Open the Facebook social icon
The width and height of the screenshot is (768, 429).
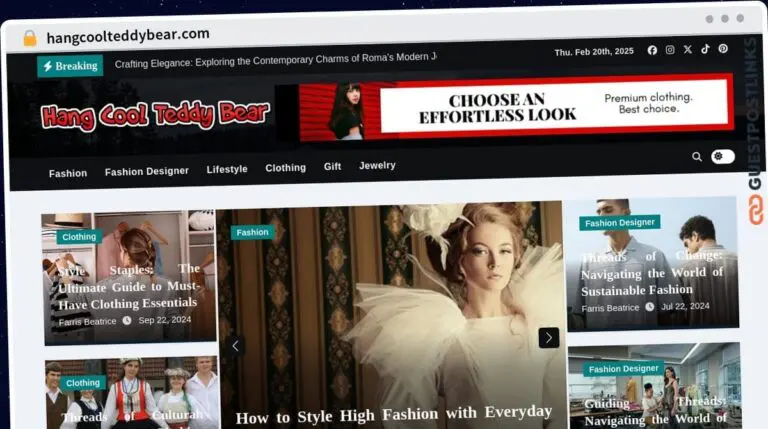coord(652,50)
